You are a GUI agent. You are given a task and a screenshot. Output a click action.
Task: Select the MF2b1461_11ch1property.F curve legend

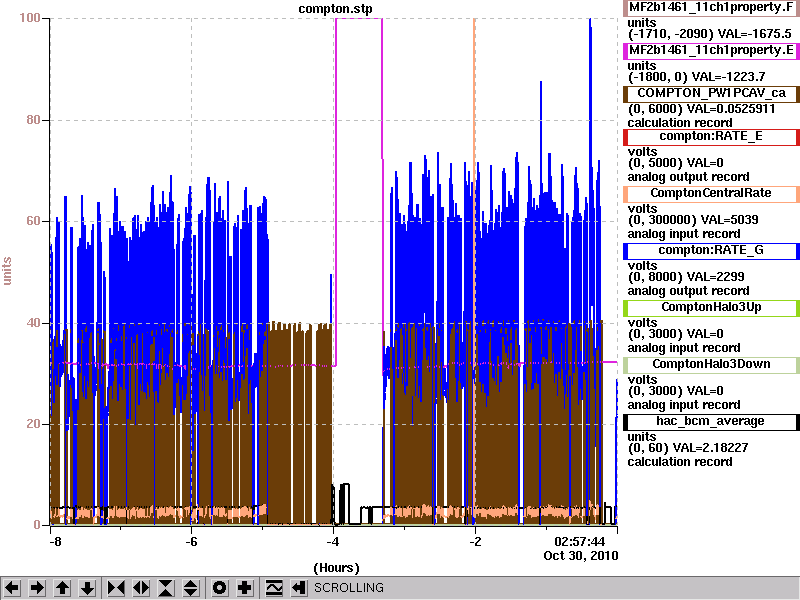tap(711, 8)
